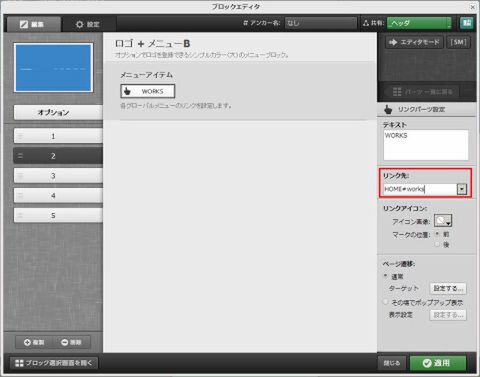The image size is (480, 377).
Task: Grab the drag handle of row 3
Action: (20, 176)
